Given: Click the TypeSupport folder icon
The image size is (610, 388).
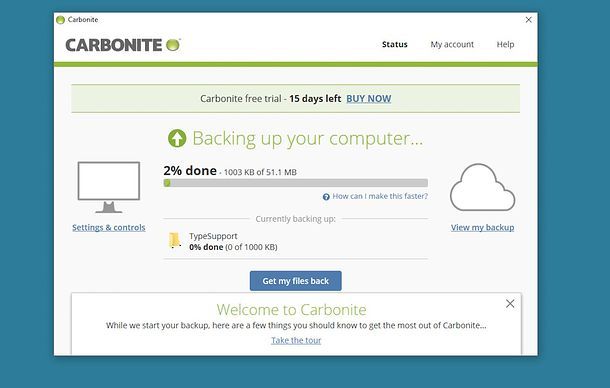Looking at the screenshot, I should point(175,240).
